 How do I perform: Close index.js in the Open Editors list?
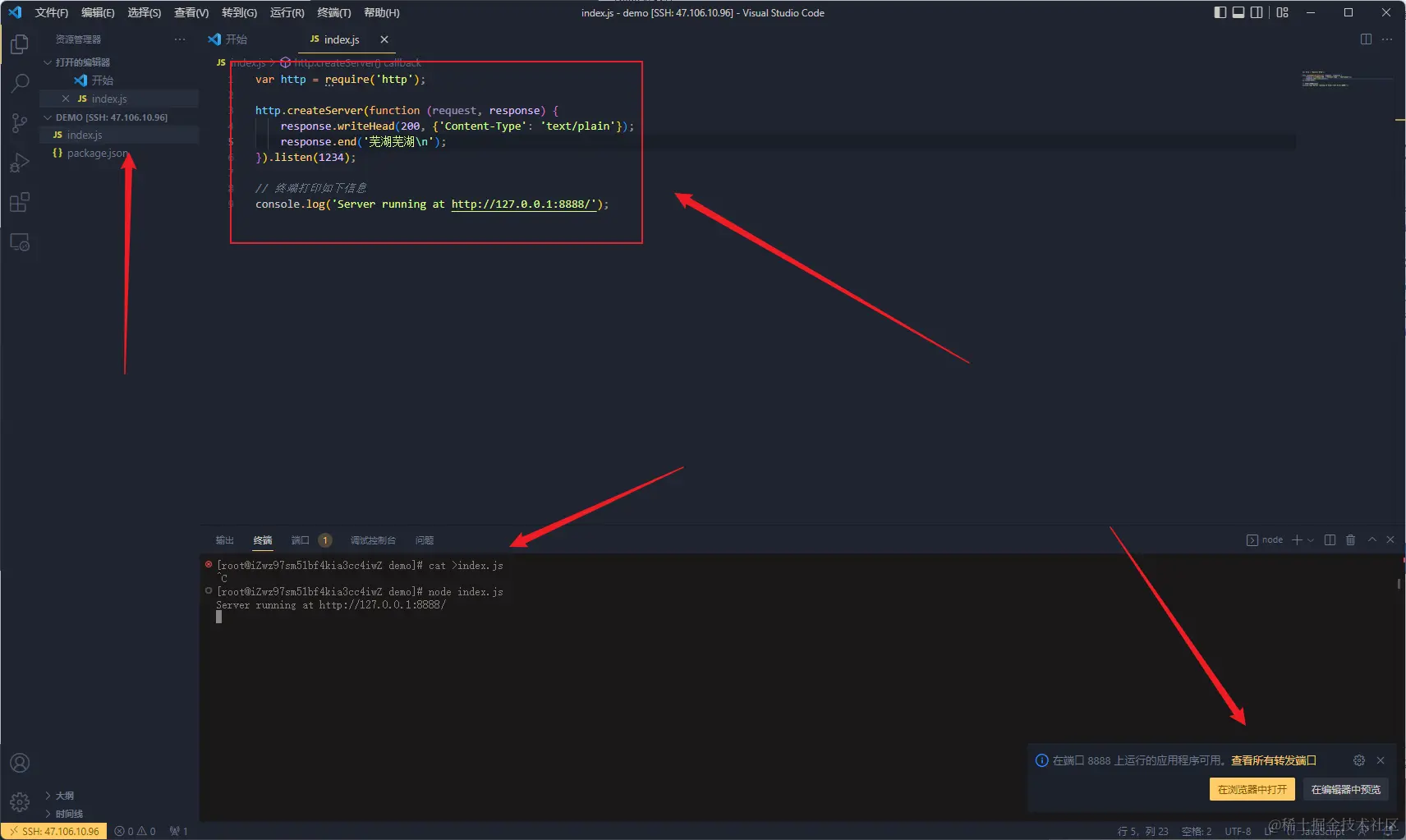[66, 99]
